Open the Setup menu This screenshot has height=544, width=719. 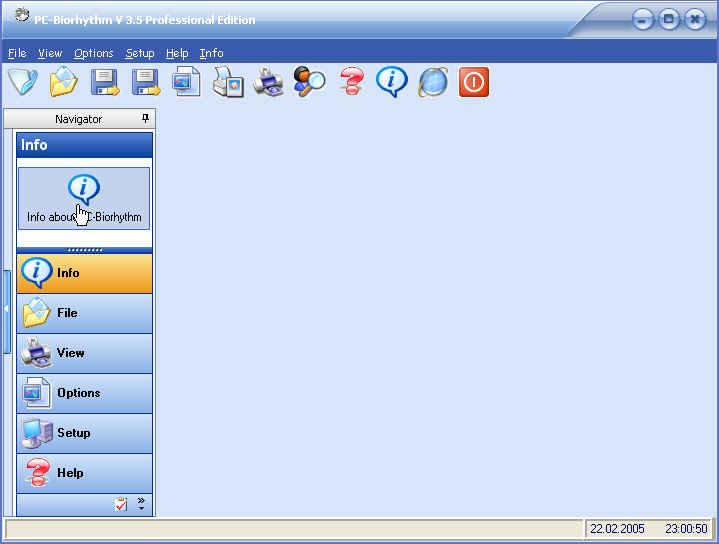[140, 54]
